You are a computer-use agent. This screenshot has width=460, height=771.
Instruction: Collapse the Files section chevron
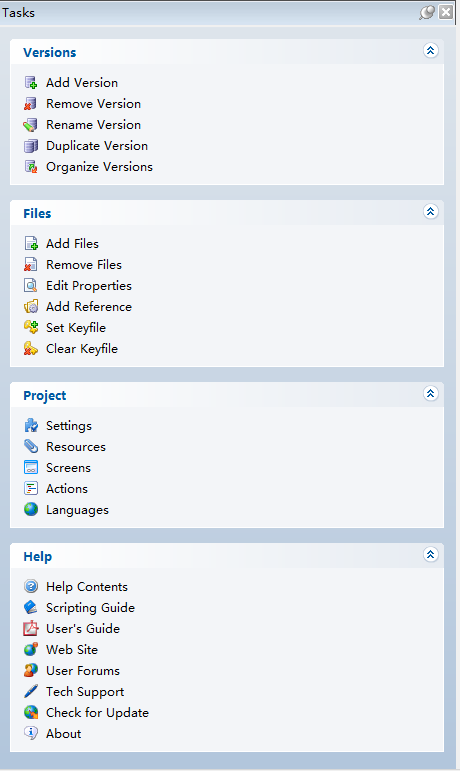[431, 211]
